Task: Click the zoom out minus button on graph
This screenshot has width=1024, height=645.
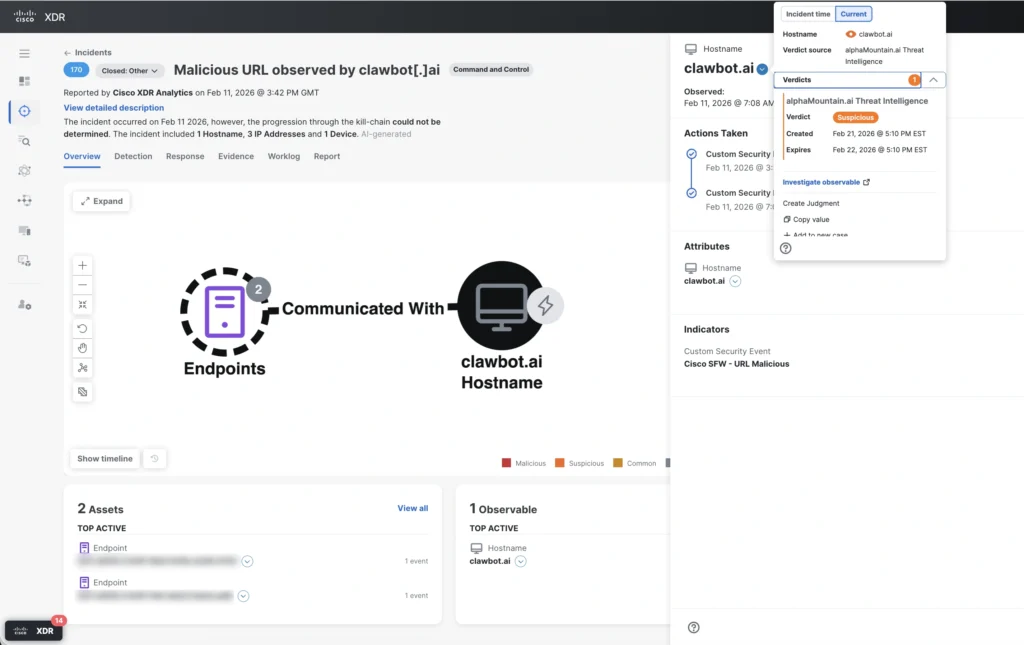Action: (x=83, y=285)
